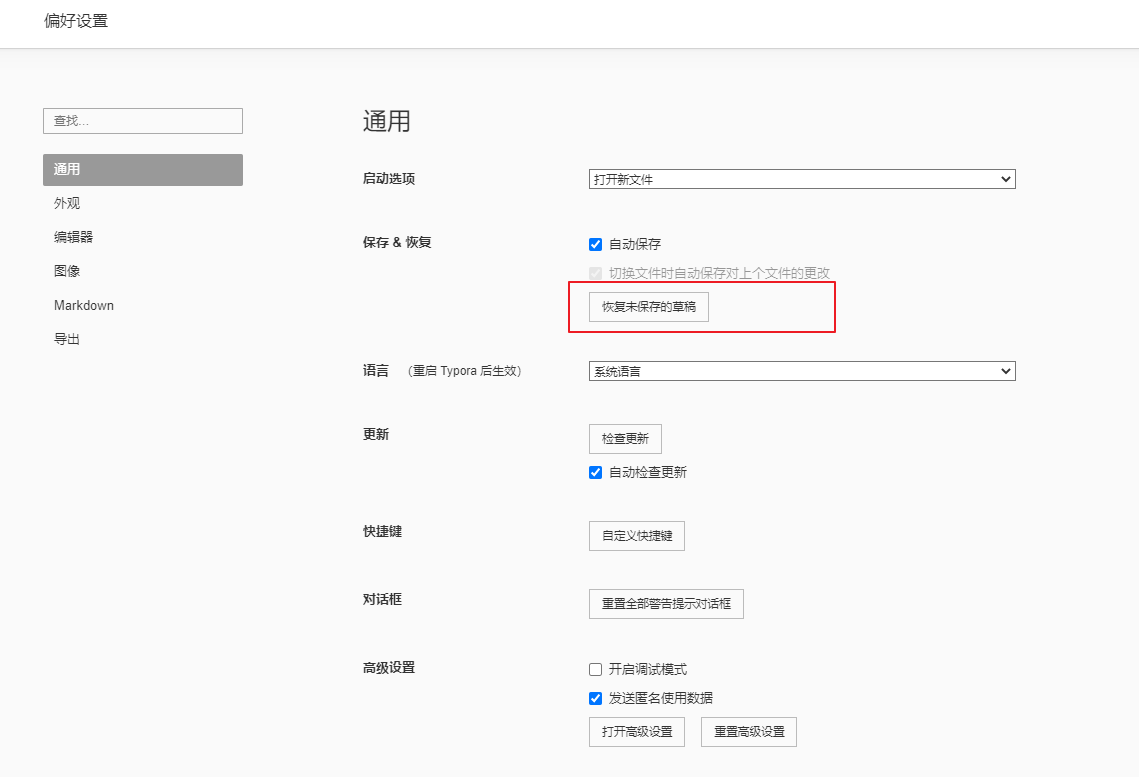Open the 编辑器 preferences page
The image size is (1139, 777).
pyautogui.click(x=72, y=237)
